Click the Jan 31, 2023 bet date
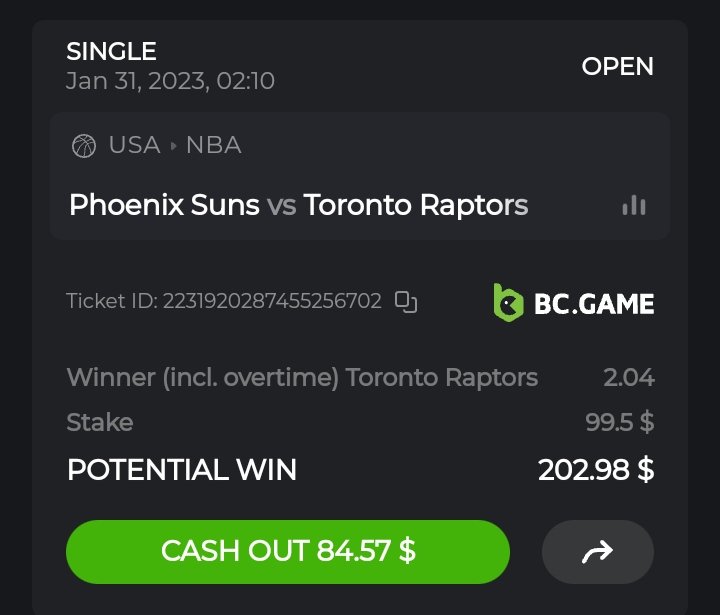The image size is (720, 615). coord(170,81)
